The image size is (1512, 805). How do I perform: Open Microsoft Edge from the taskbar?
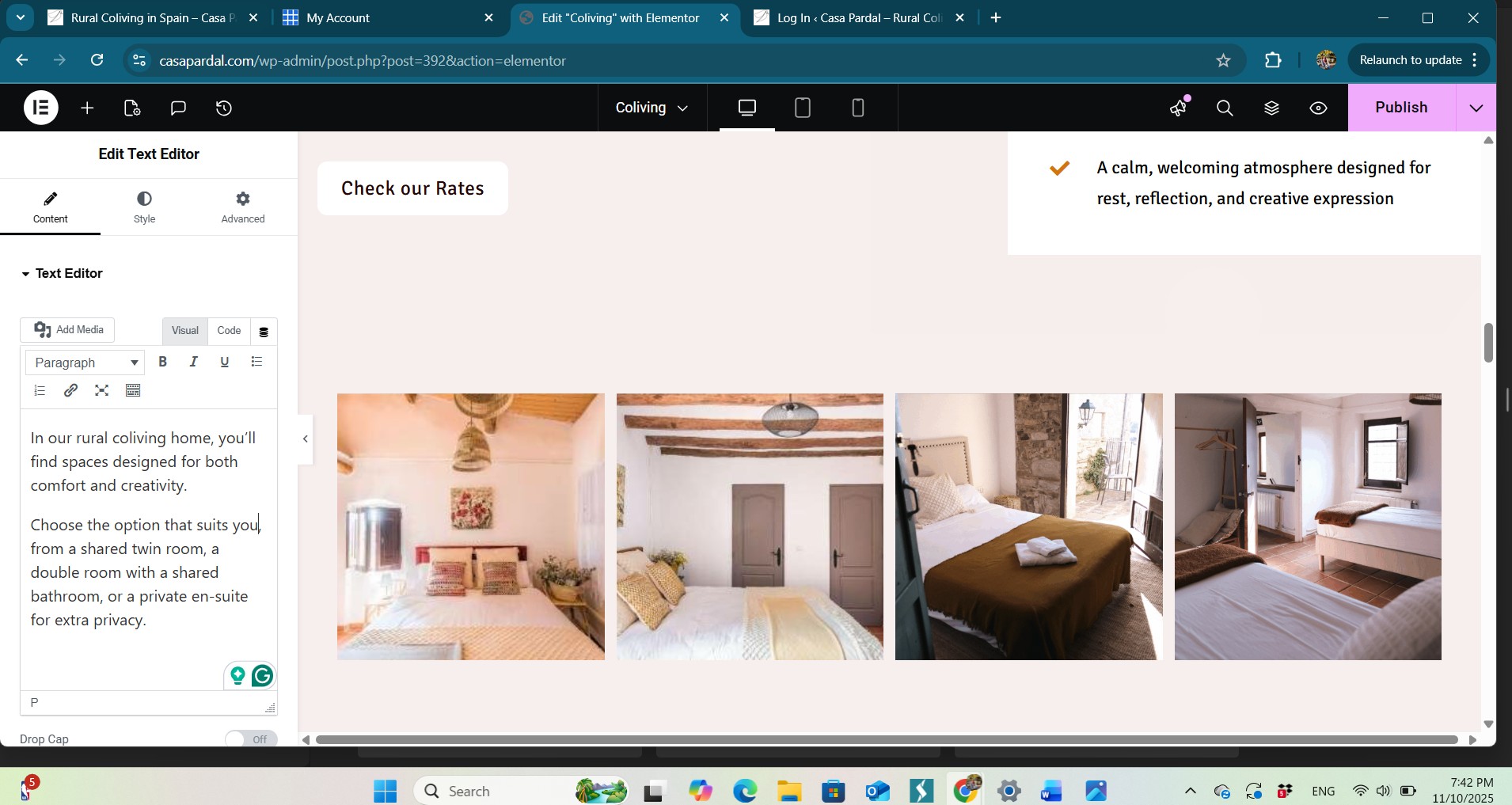[744, 791]
